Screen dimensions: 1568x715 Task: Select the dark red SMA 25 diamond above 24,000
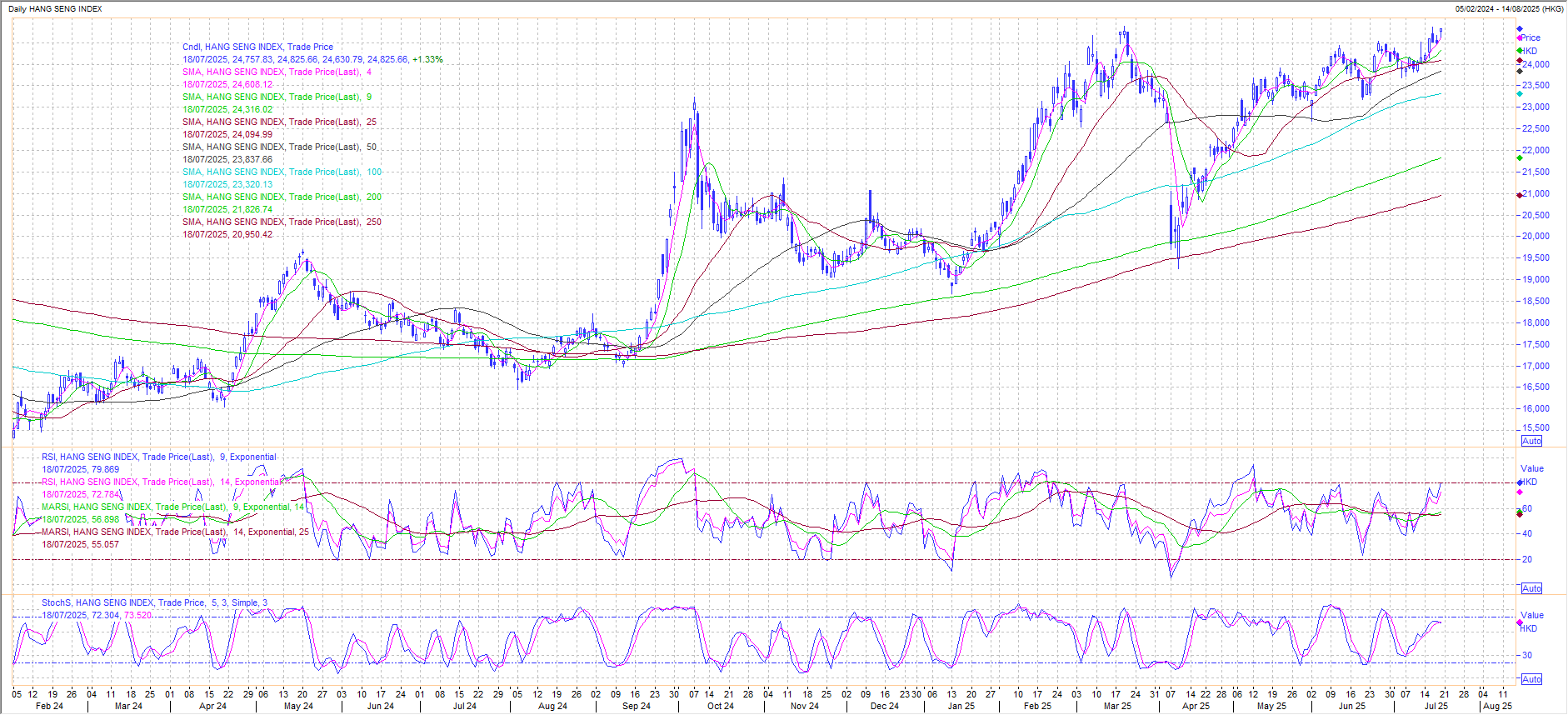[1520, 60]
